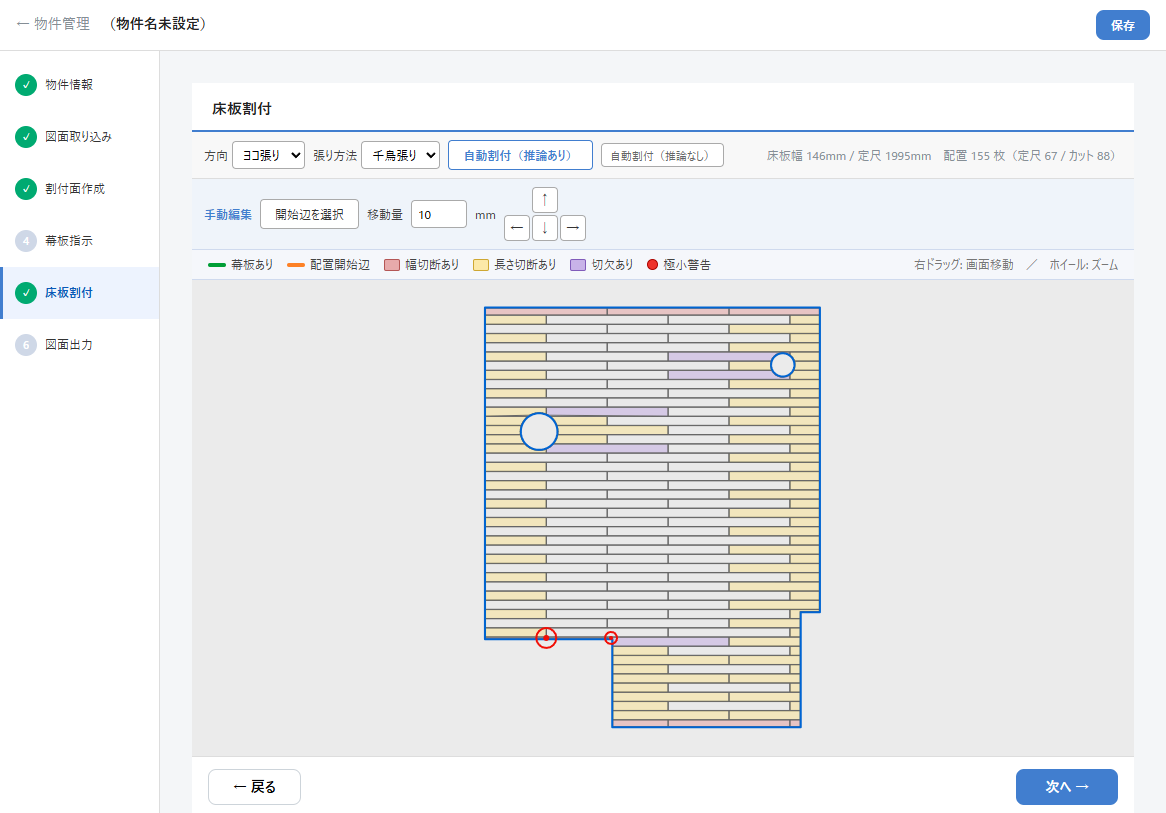This screenshot has height=813, width=1166.
Task: Click the green check icon for 物件情報
Action: (26, 85)
